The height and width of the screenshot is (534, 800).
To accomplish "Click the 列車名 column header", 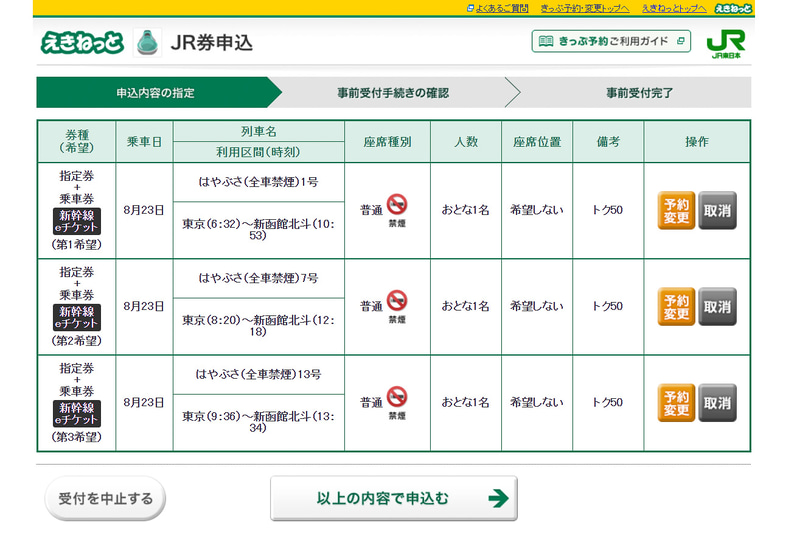I will click(x=259, y=132).
